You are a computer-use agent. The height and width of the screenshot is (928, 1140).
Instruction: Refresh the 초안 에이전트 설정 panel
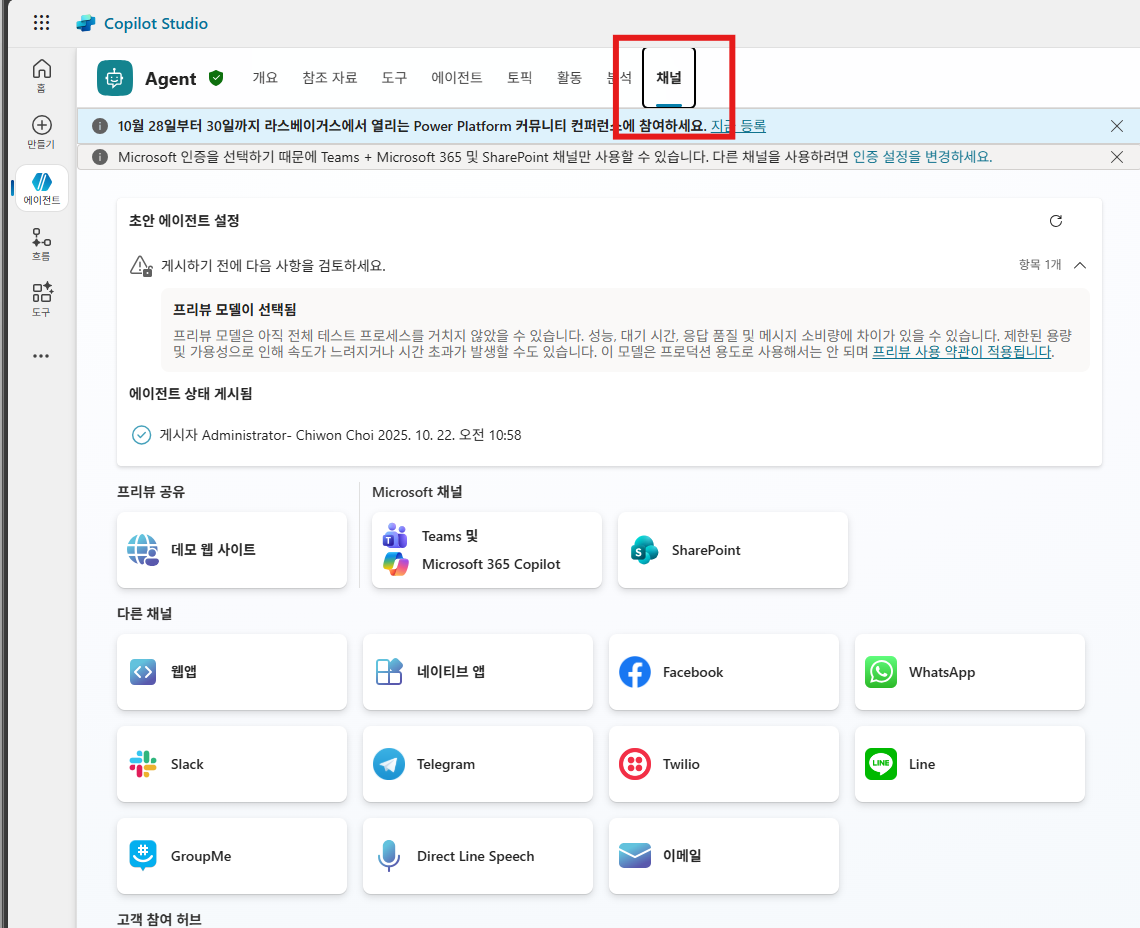(x=1056, y=221)
